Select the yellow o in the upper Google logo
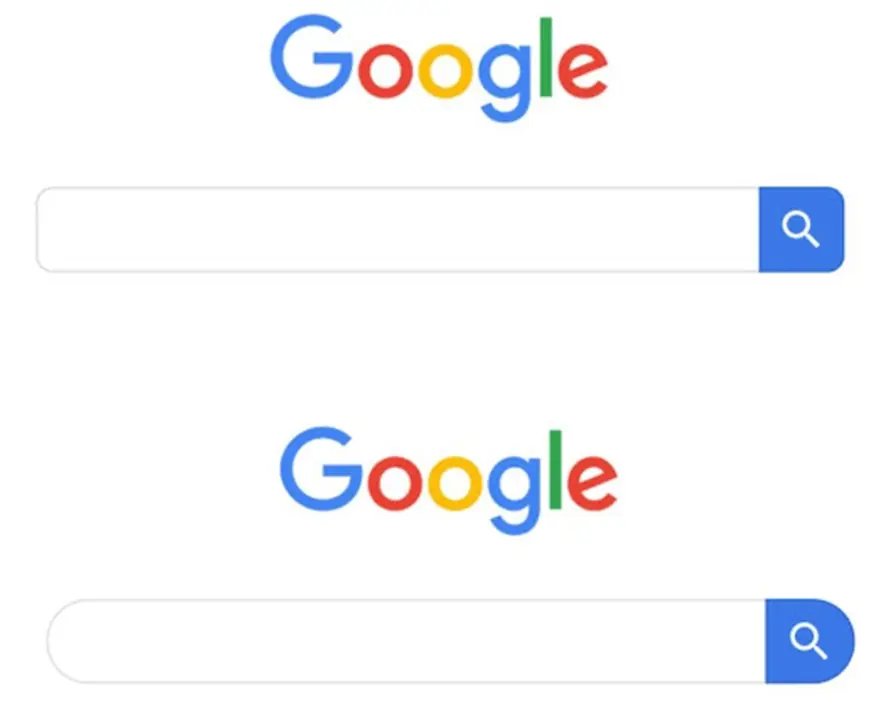The width and height of the screenshot is (880, 706). coord(446,70)
